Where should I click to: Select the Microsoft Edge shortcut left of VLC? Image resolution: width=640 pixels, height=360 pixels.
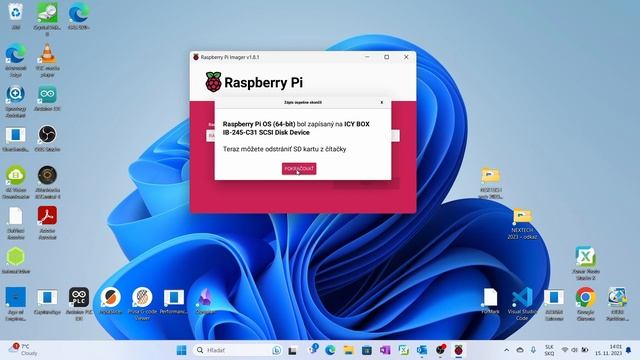pos(16,60)
